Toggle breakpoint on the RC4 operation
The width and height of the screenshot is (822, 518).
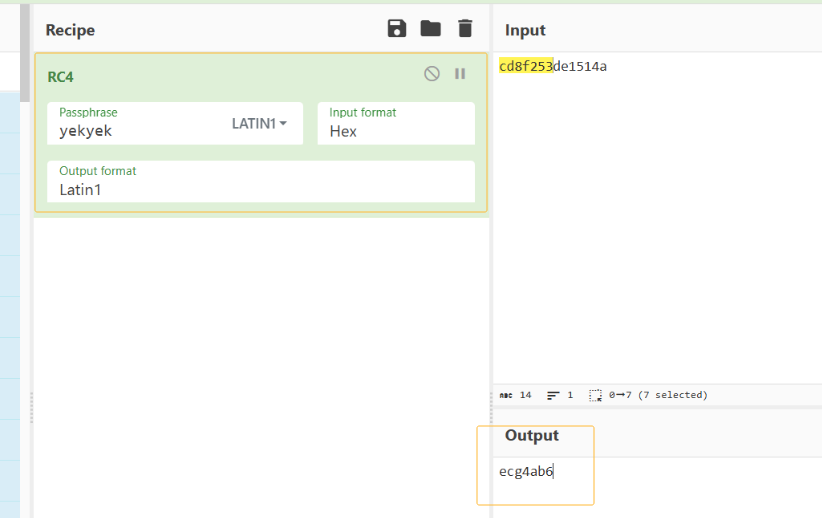(460, 74)
